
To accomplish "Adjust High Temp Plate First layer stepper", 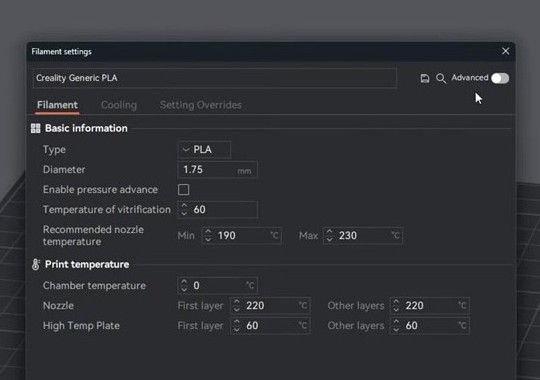I will point(237,326).
